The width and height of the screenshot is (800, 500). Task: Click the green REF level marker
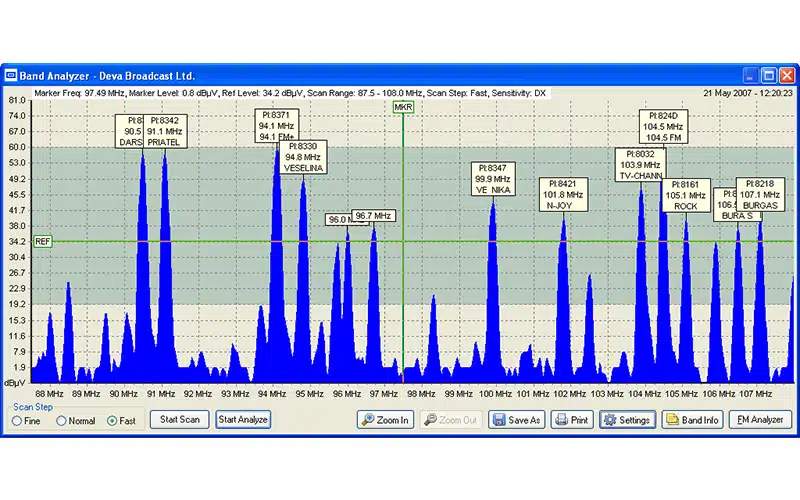43,241
